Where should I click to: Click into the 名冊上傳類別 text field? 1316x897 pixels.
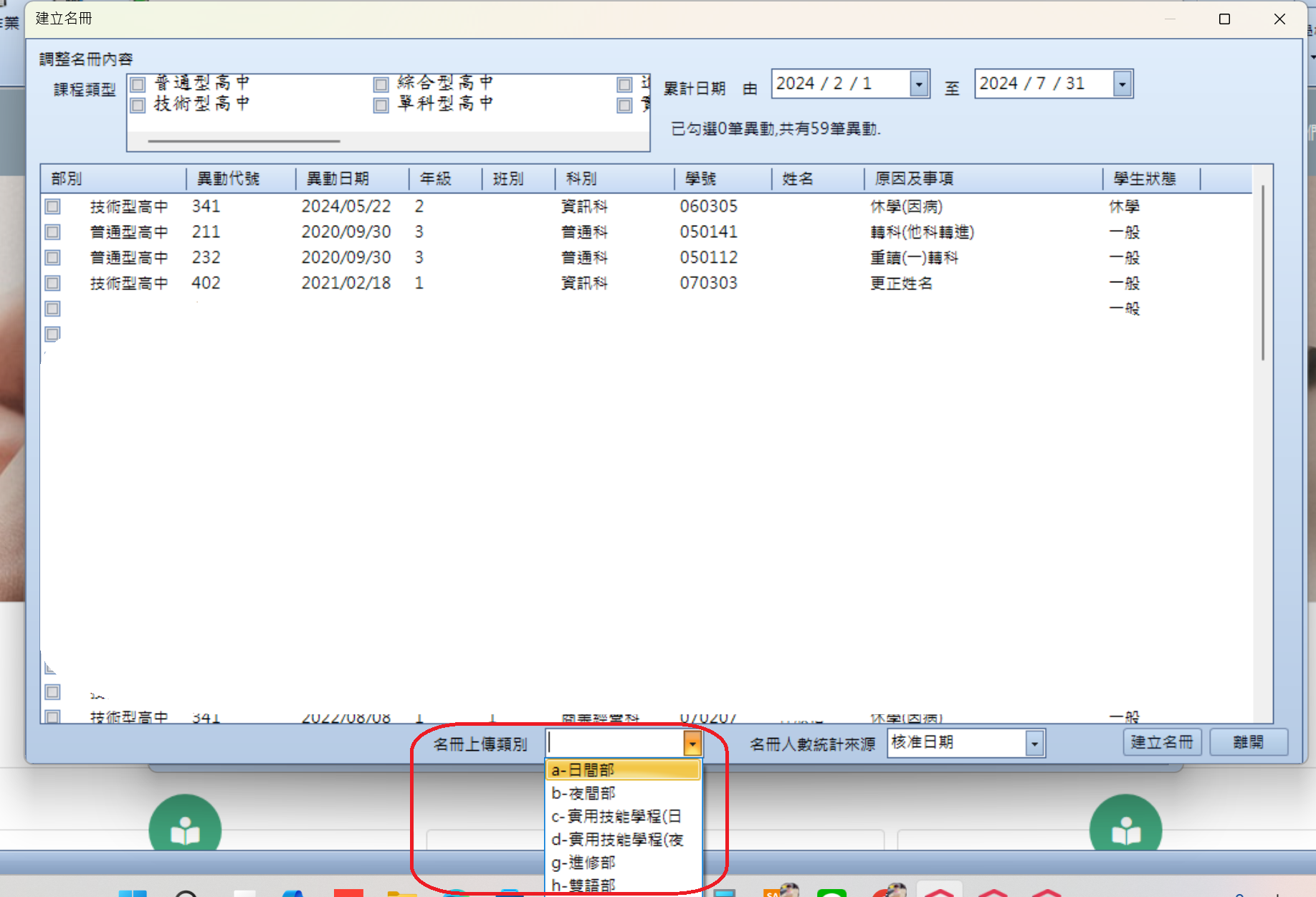(x=616, y=744)
